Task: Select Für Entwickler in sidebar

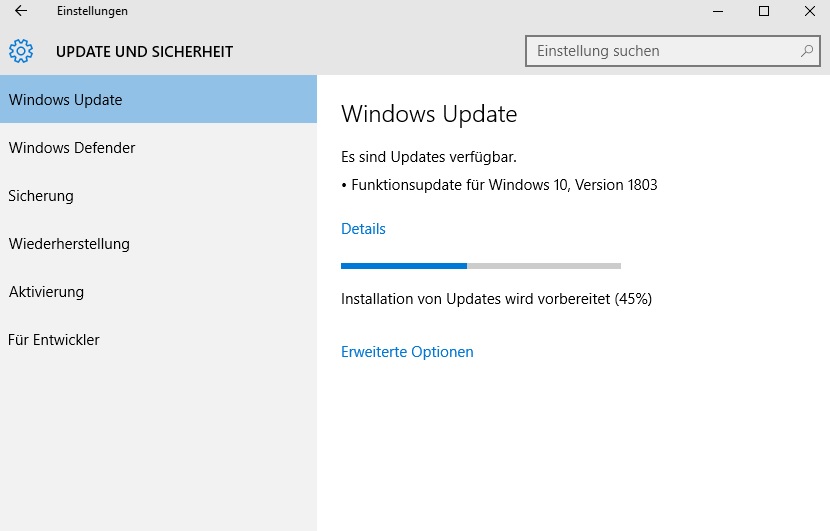Action: [x=158, y=339]
